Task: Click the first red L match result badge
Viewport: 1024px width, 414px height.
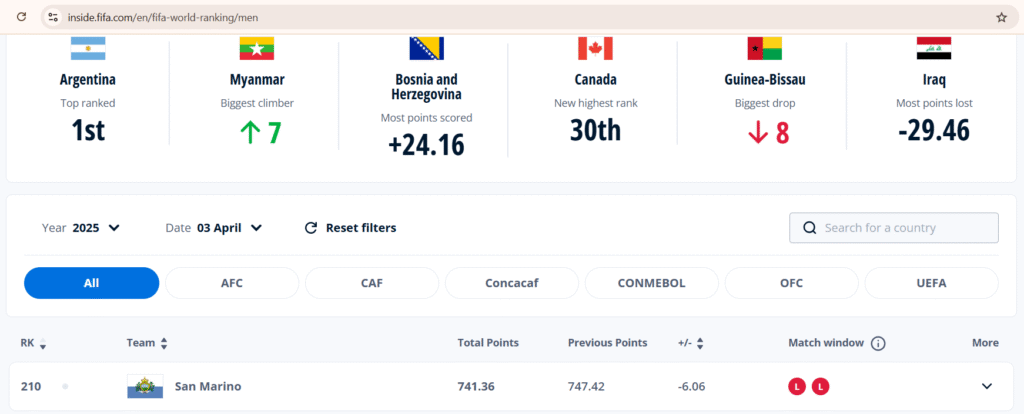Action: (x=797, y=387)
